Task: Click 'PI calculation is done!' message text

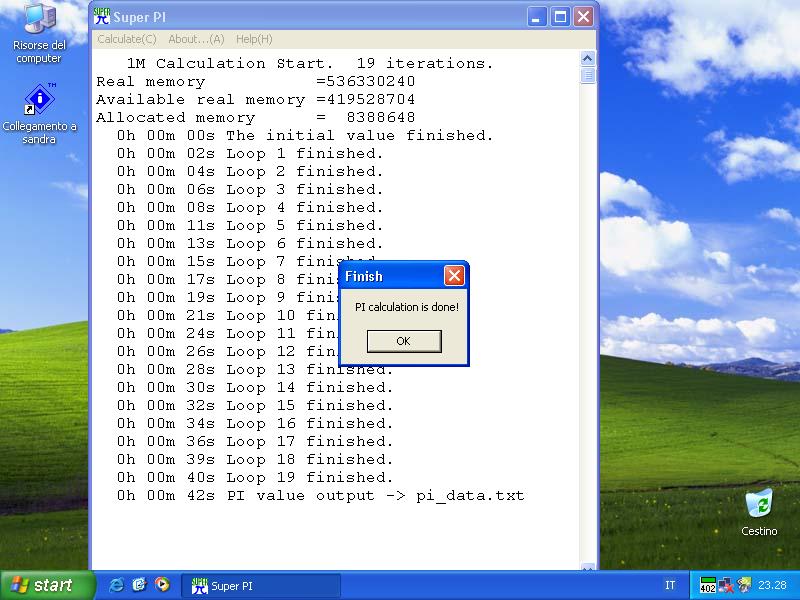Action: pyautogui.click(x=407, y=307)
